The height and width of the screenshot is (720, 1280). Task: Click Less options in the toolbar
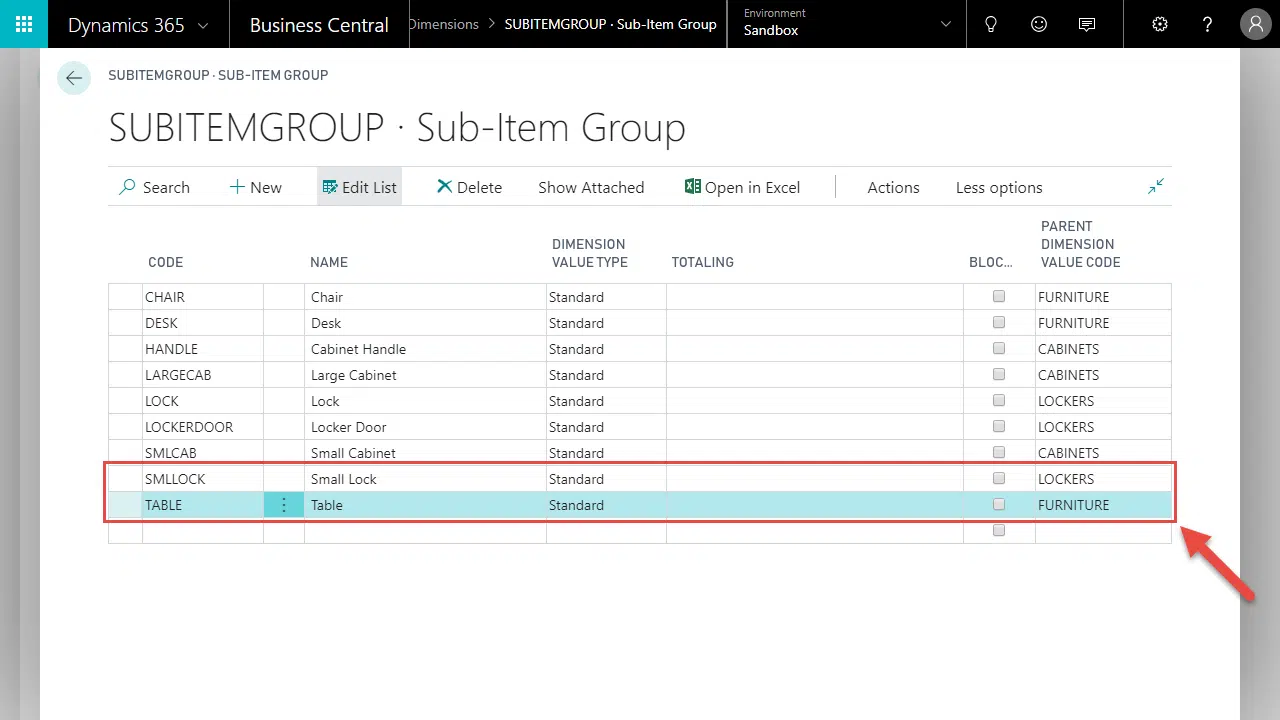point(998,187)
